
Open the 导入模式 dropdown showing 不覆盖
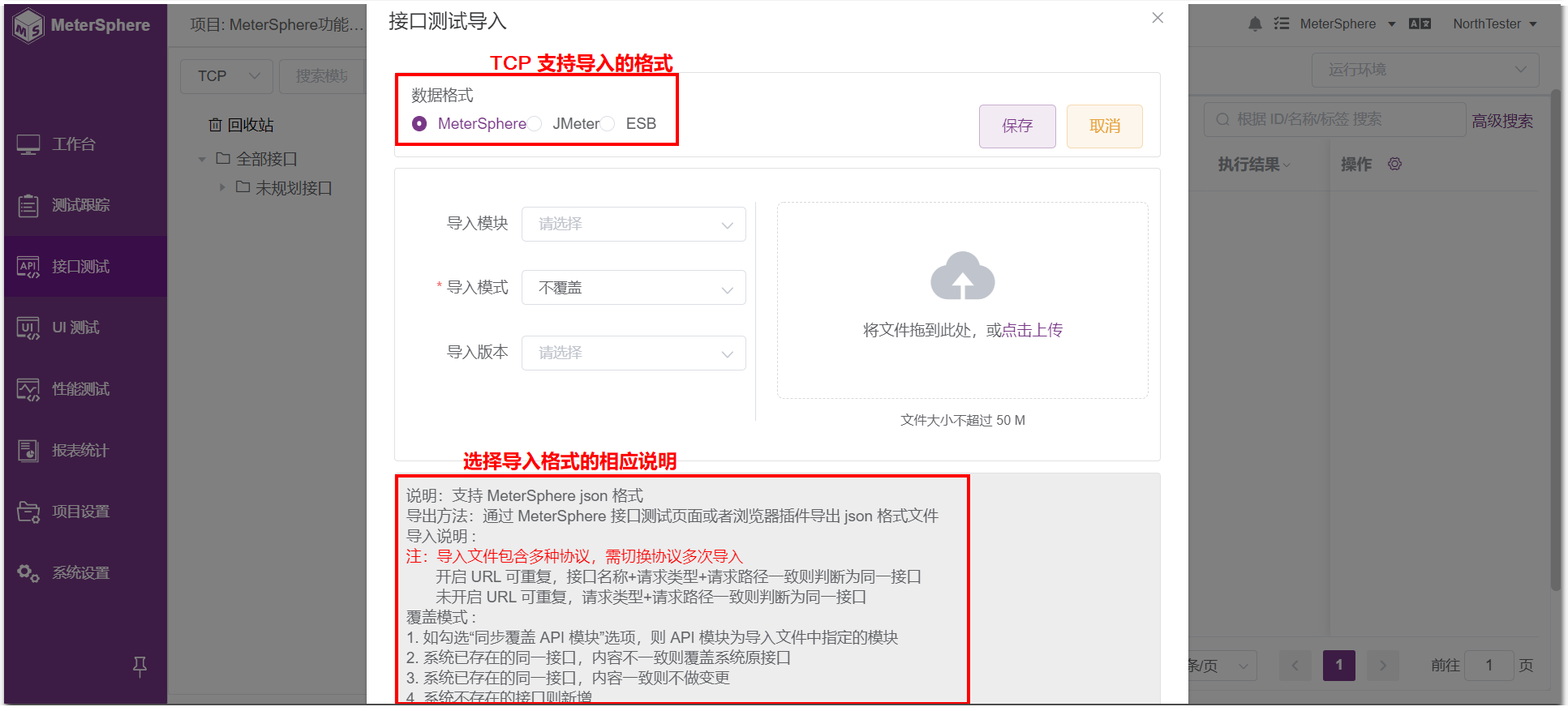[634, 288]
